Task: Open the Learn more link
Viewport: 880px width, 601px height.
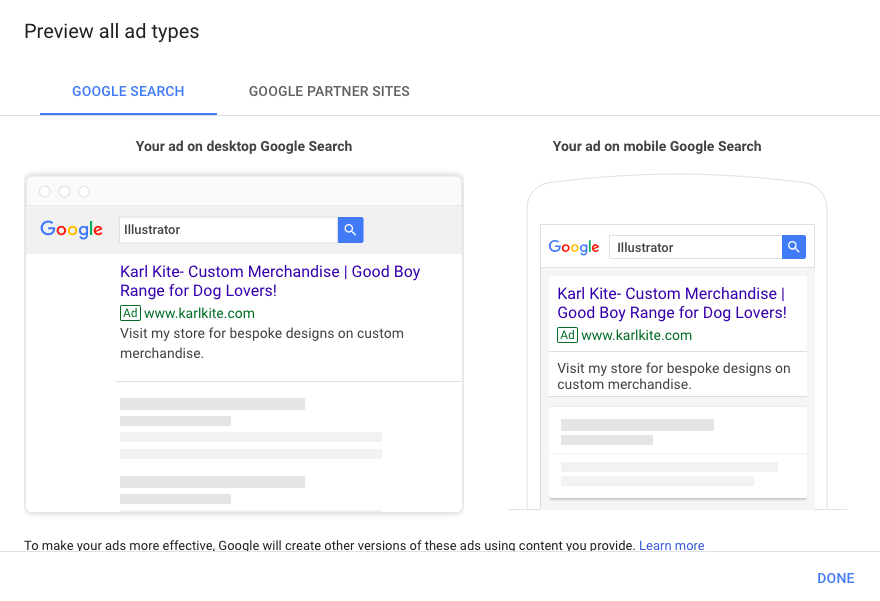Action: click(x=671, y=545)
